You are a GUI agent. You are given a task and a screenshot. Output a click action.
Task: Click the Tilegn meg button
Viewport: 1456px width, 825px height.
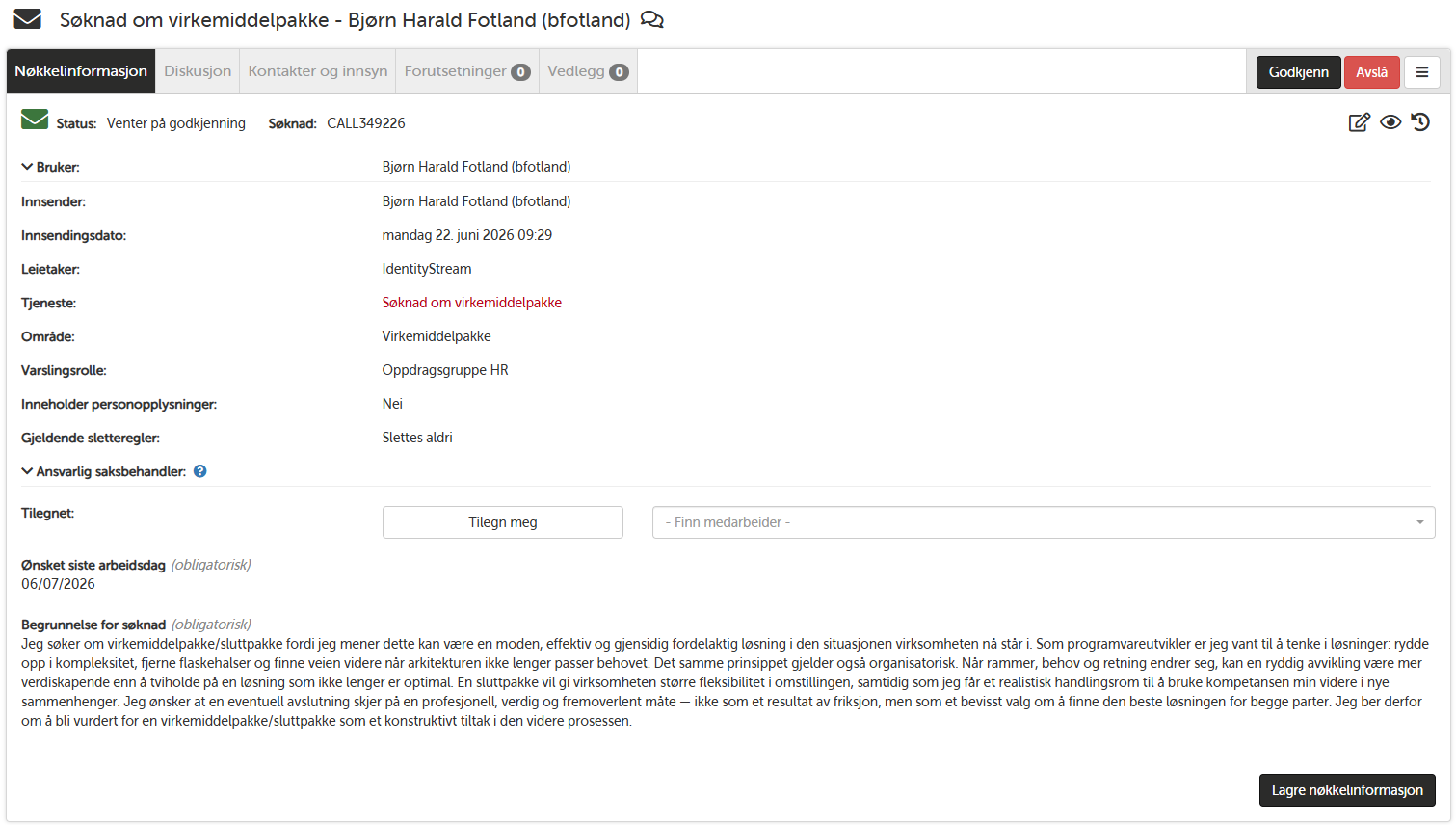[503, 522]
